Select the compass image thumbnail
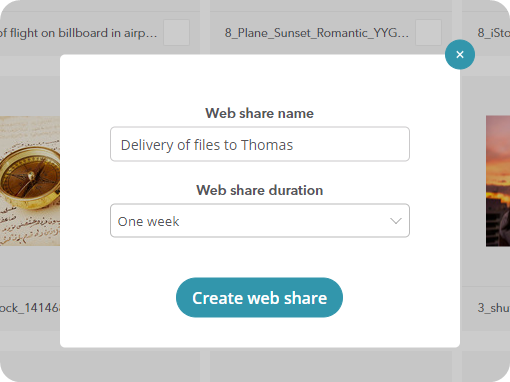Viewport: 510px width, 382px height. coord(30,181)
